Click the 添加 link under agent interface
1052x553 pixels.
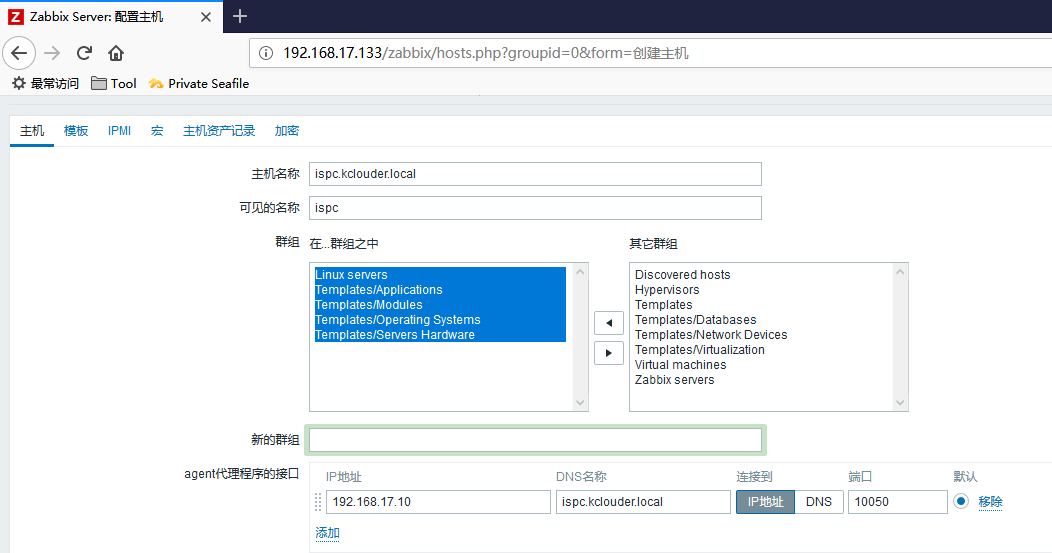click(327, 533)
